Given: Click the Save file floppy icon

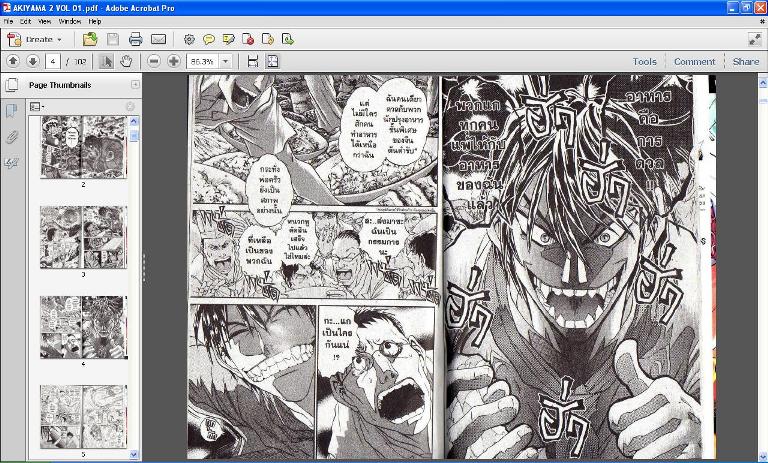Looking at the screenshot, I should point(113,39).
